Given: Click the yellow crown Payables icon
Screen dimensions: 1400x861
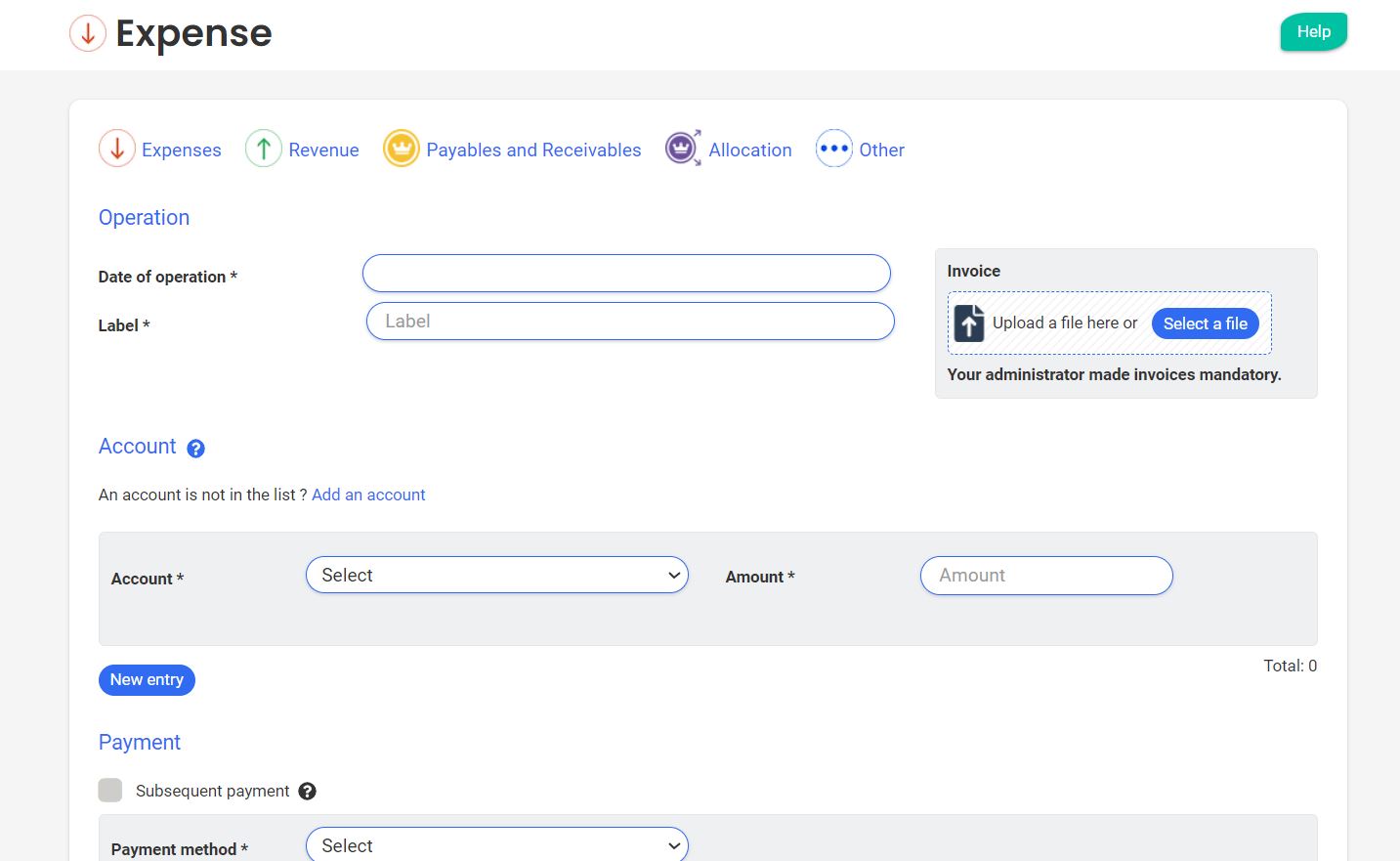Looking at the screenshot, I should tap(401, 149).
